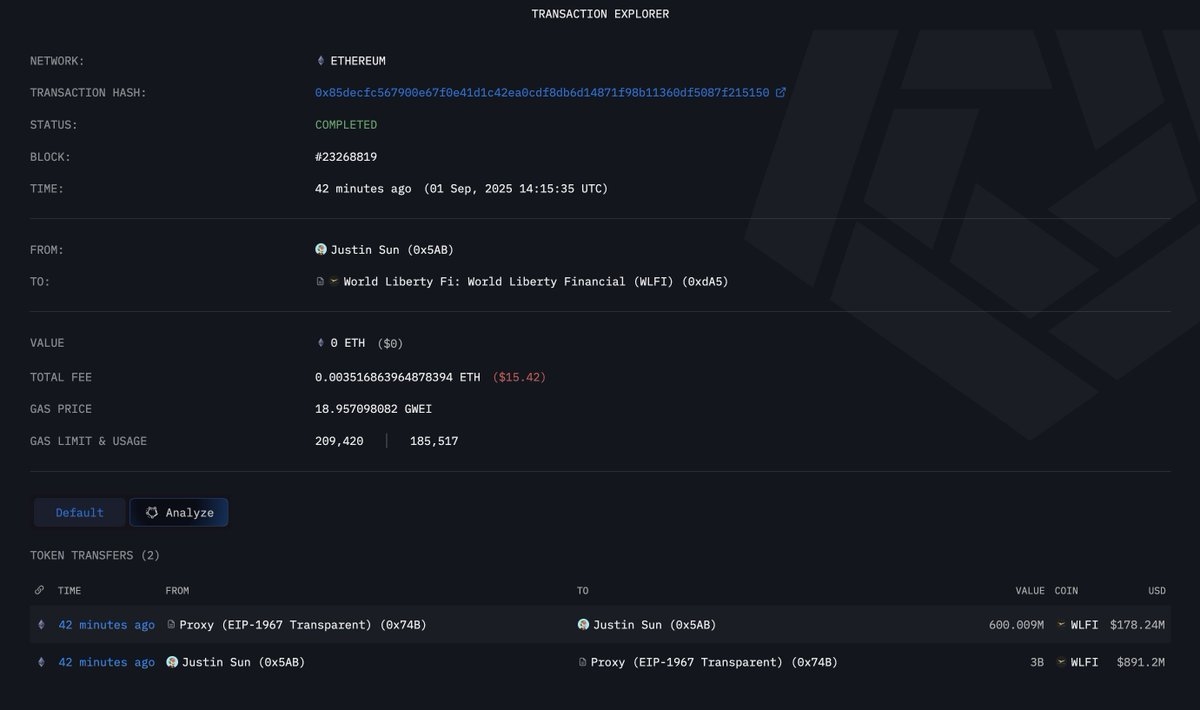This screenshot has width=1200, height=710.
Task: Select gas limit value 209,420
Action: 339,441
